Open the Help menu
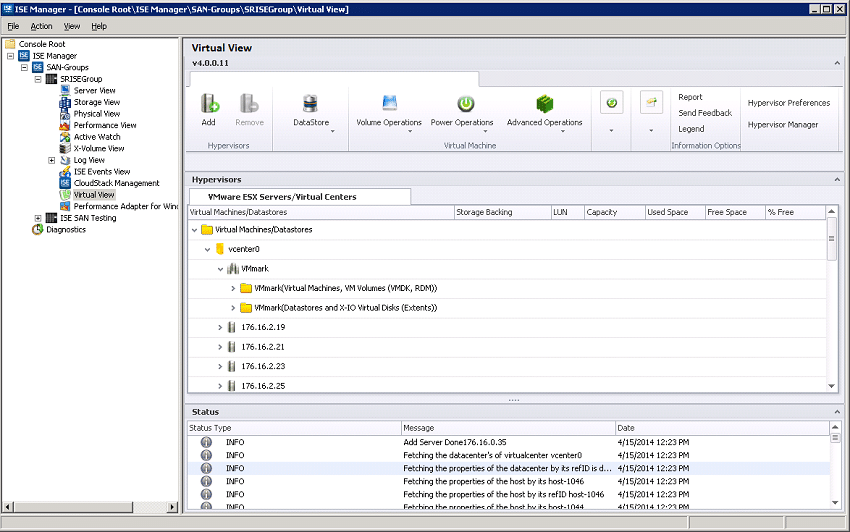This screenshot has height=532, width=850. pyautogui.click(x=99, y=26)
